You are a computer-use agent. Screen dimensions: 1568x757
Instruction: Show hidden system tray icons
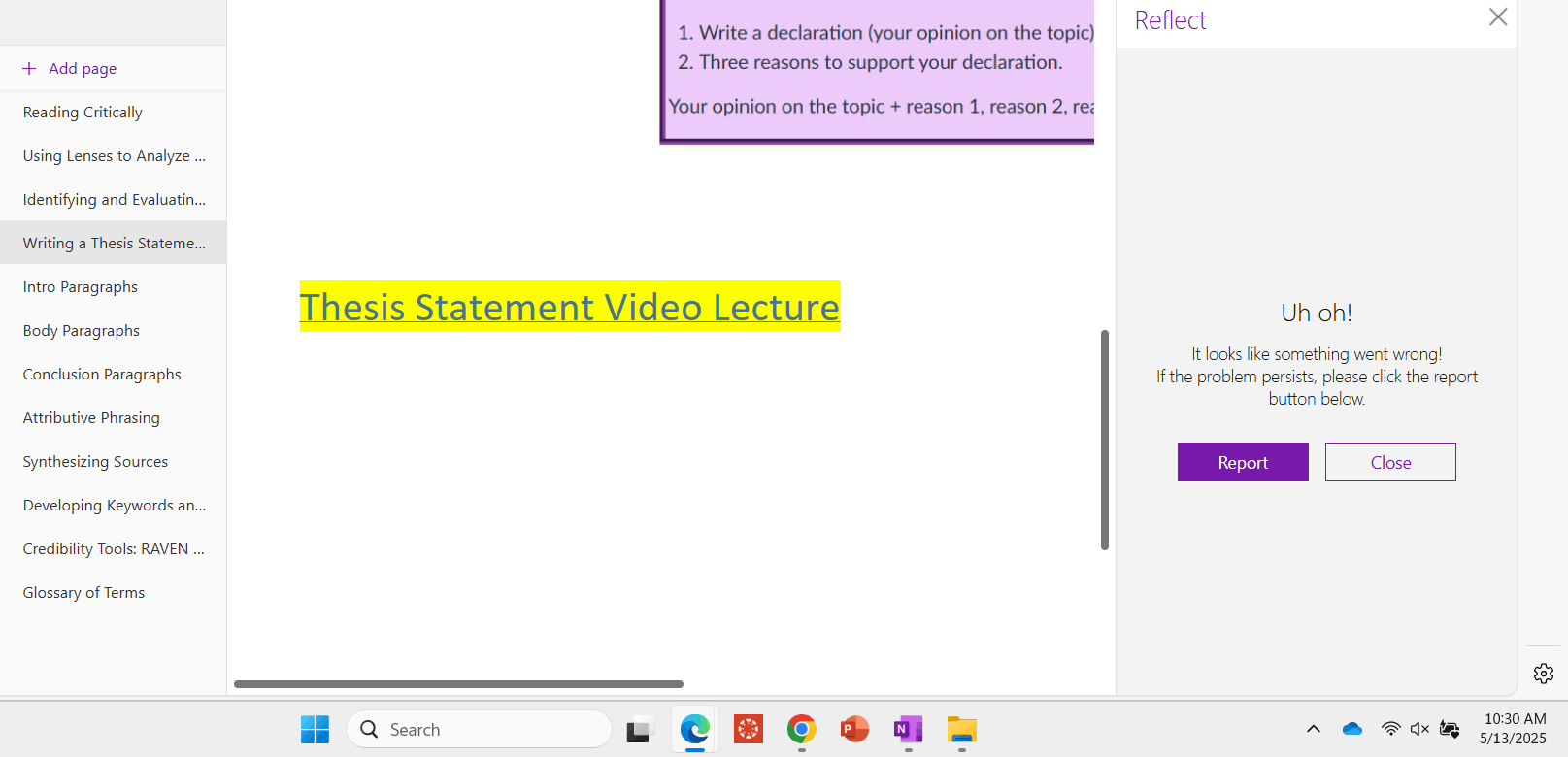1314,729
